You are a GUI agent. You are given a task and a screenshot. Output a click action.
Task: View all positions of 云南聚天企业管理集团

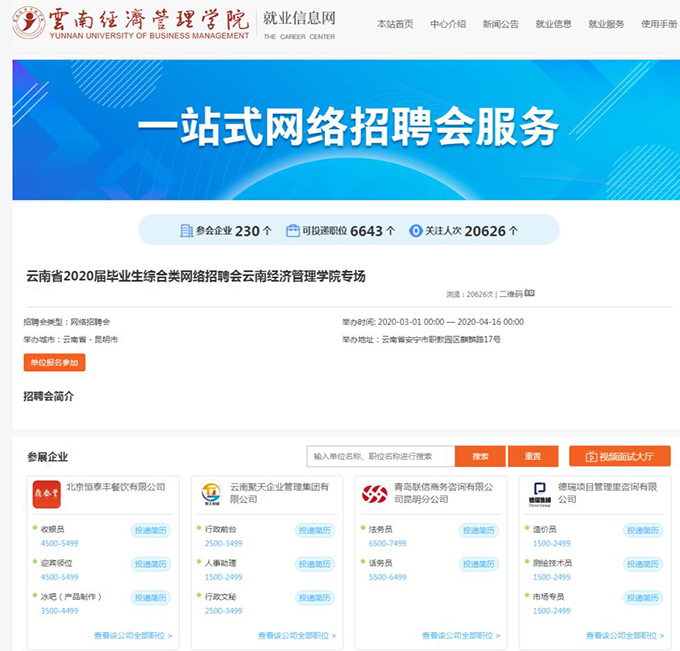(x=297, y=636)
